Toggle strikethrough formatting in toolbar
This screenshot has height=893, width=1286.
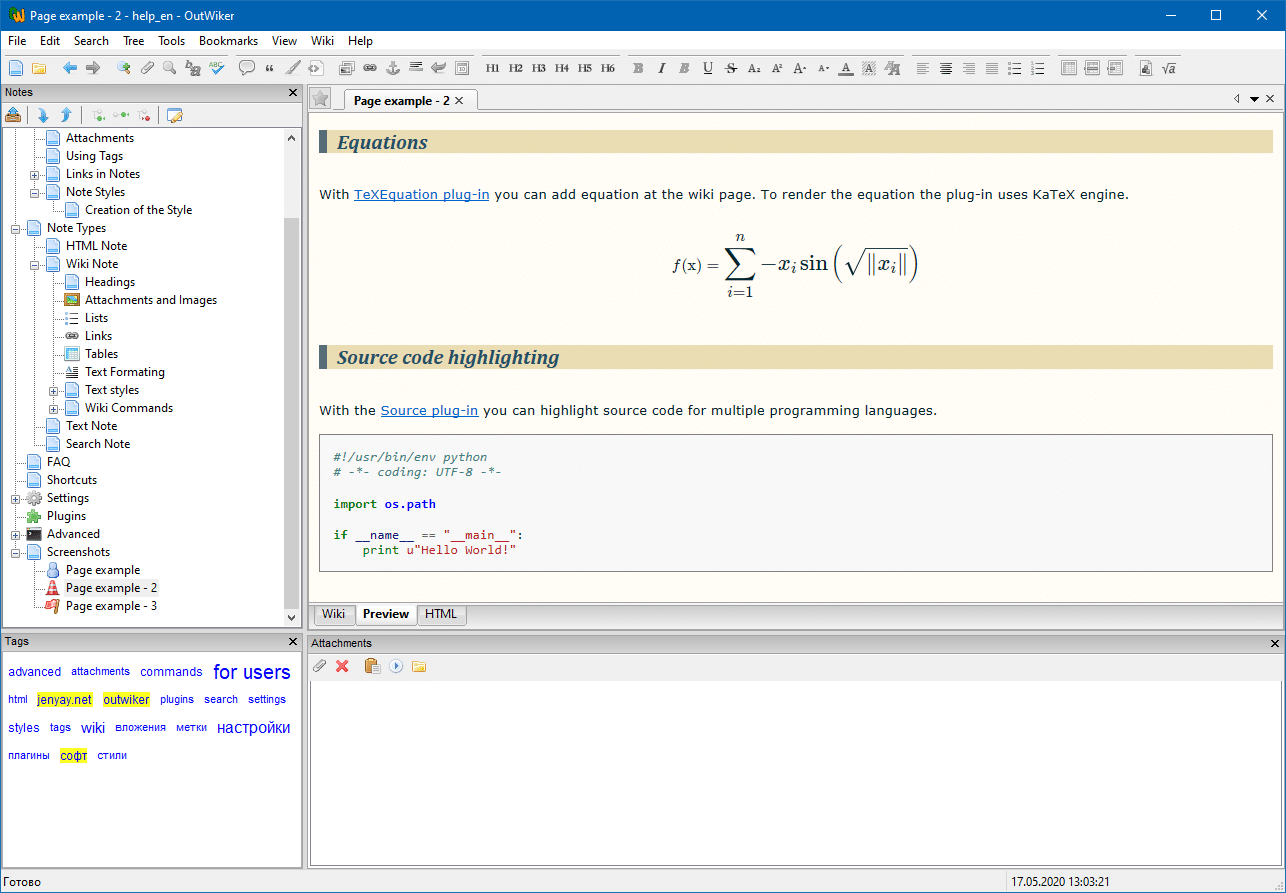pyautogui.click(x=731, y=68)
